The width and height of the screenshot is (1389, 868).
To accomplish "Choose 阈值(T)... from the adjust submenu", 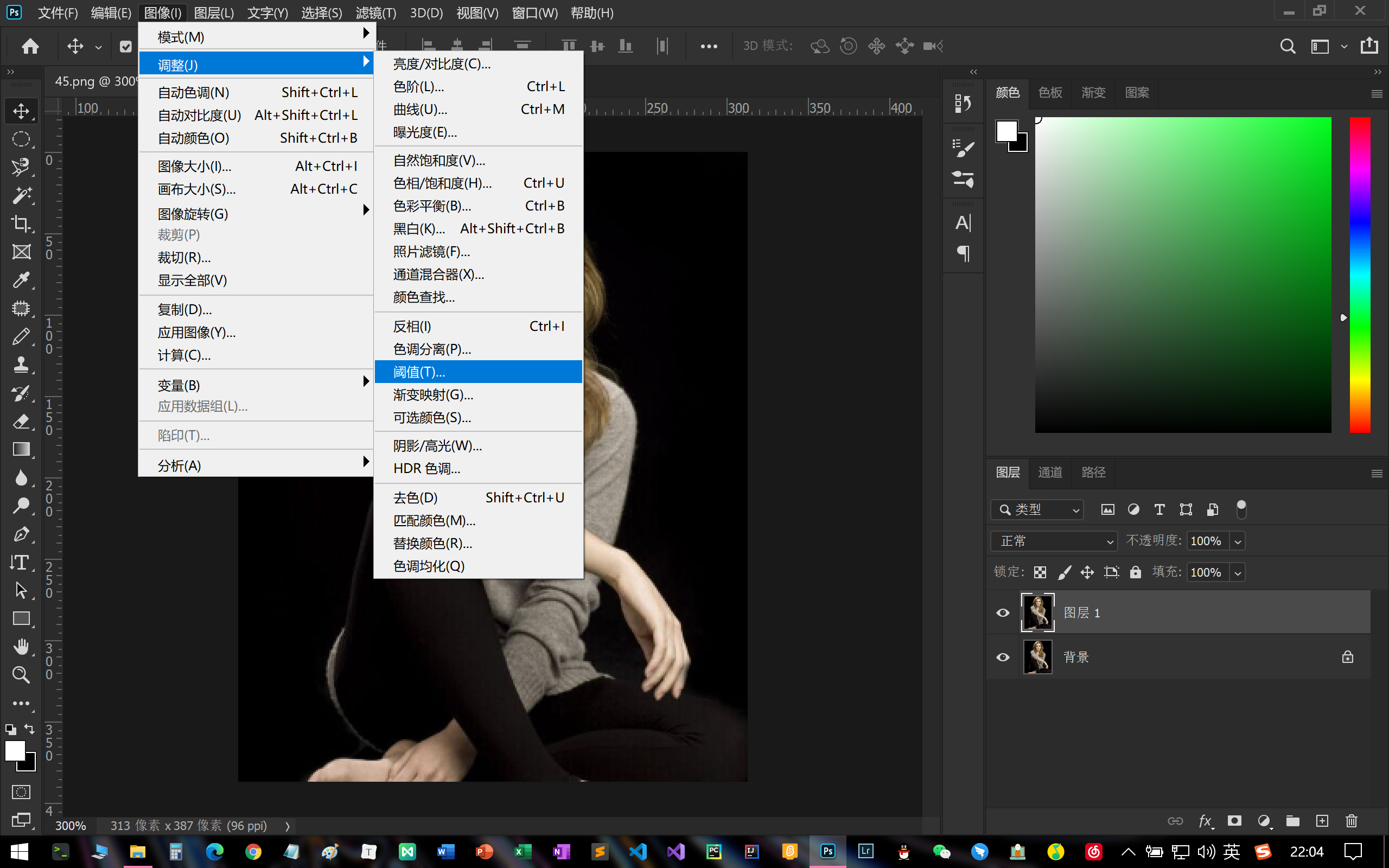I will tap(478, 372).
